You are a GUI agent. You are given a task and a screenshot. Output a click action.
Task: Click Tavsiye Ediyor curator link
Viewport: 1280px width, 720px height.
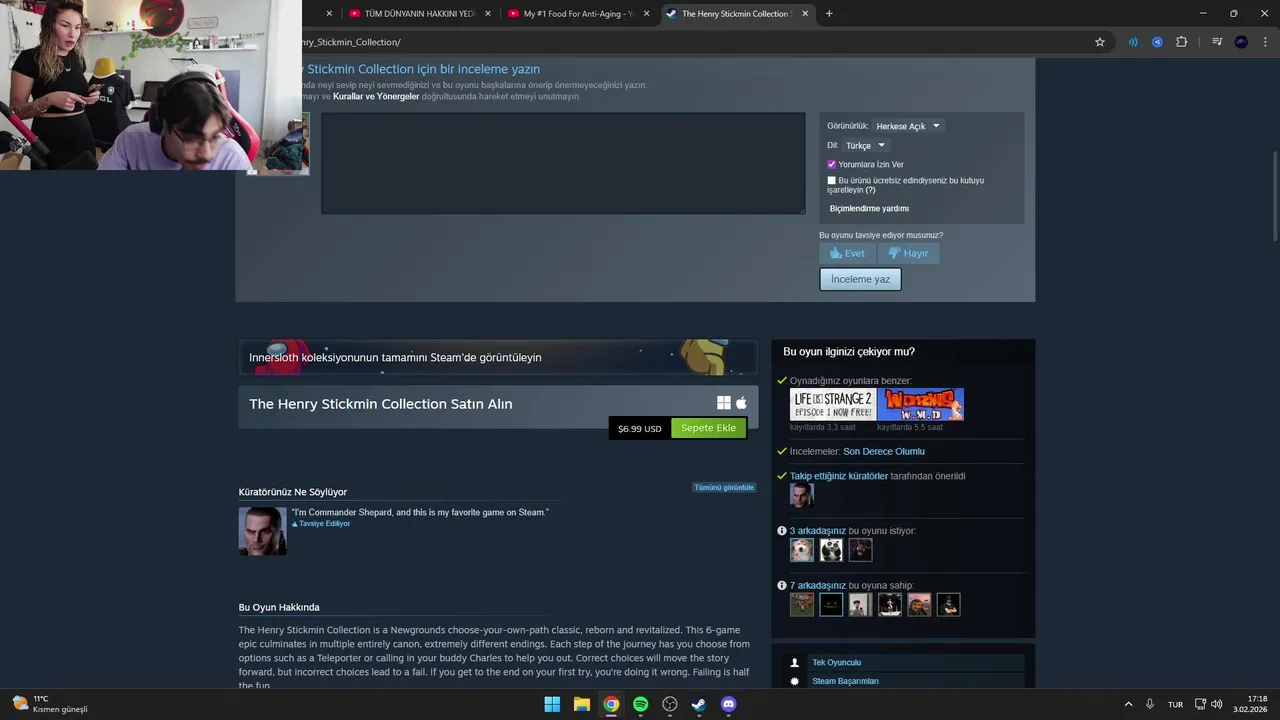321,524
